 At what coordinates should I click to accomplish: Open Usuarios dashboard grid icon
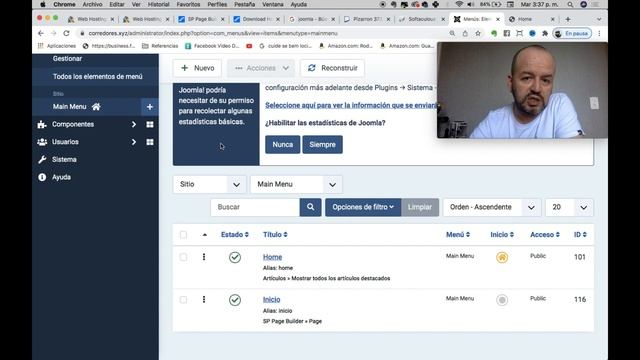150,142
